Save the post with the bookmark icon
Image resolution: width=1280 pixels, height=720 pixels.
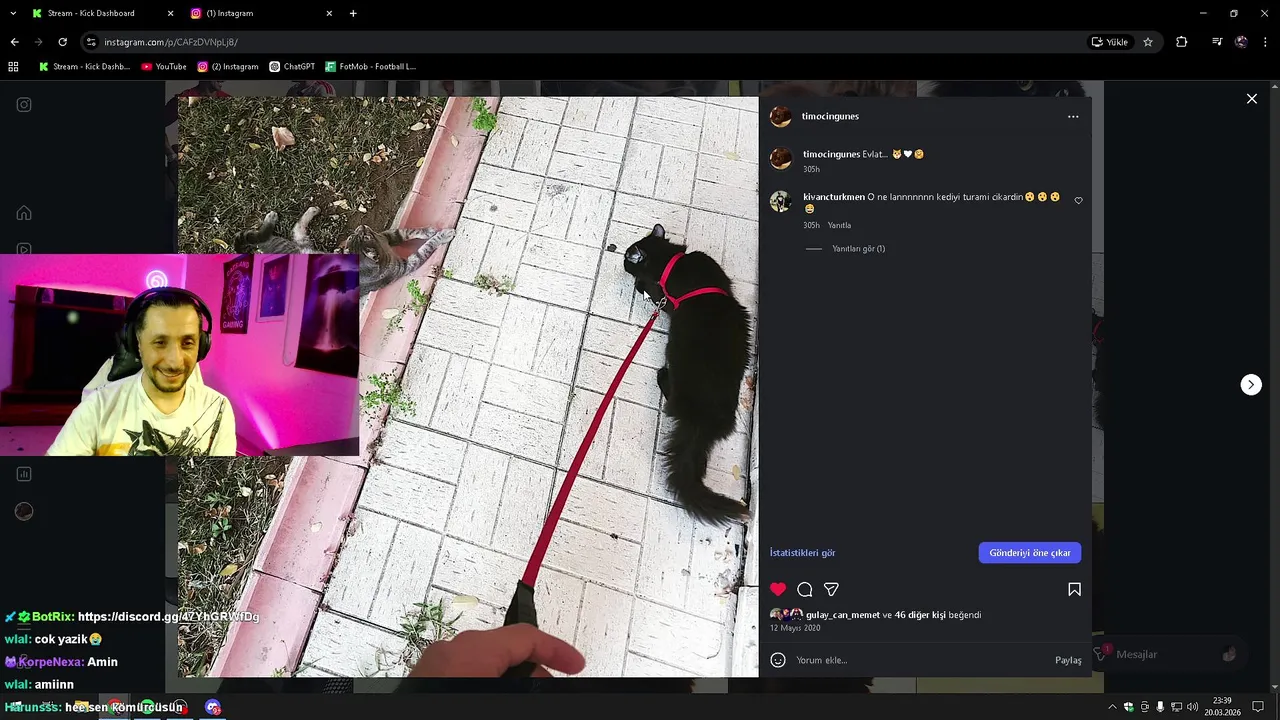[1074, 590]
